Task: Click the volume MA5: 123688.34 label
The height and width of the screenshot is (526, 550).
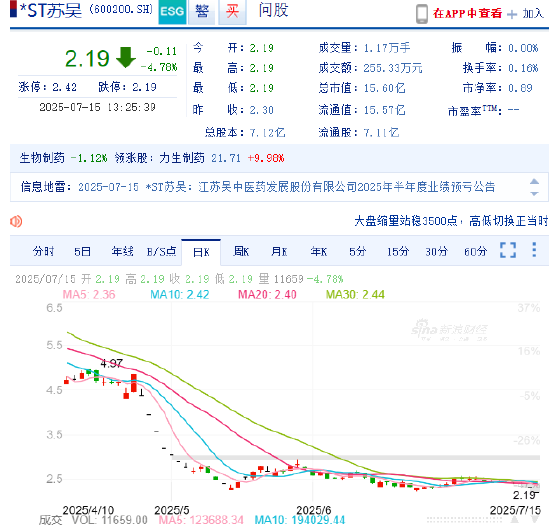Action: click(201, 520)
